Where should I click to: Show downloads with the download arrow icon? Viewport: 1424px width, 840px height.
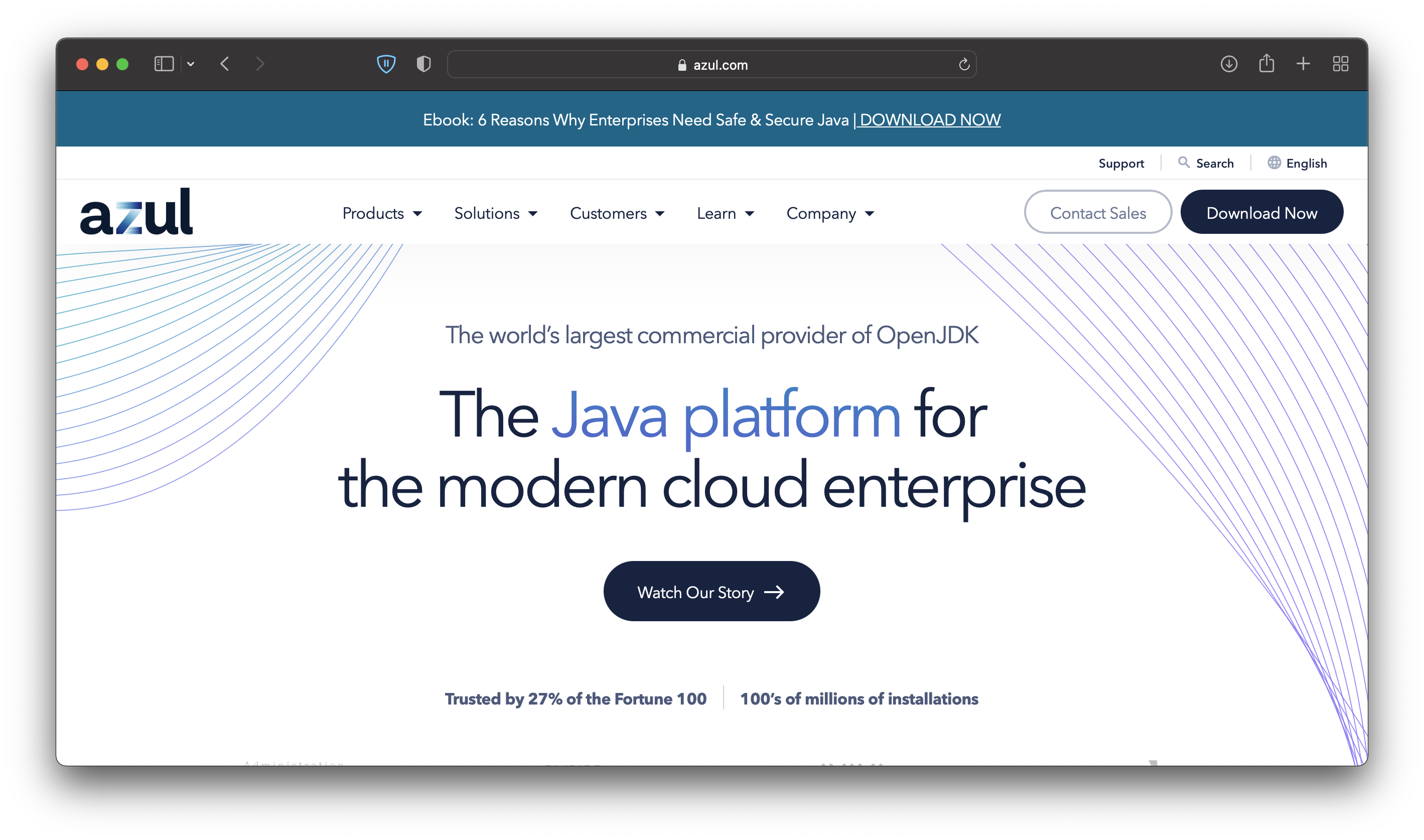pyautogui.click(x=1229, y=64)
